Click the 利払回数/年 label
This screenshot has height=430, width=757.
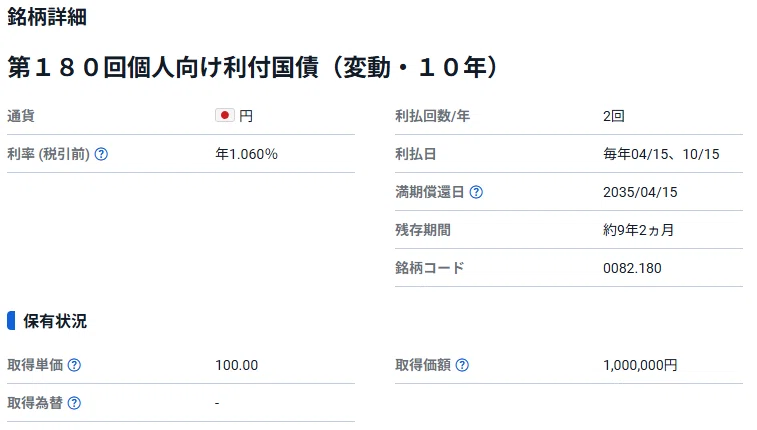tap(432, 116)
